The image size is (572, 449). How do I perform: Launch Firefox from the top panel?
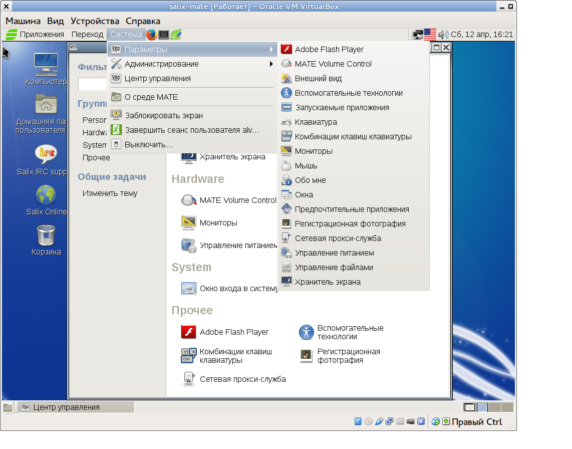coord(151,35)
